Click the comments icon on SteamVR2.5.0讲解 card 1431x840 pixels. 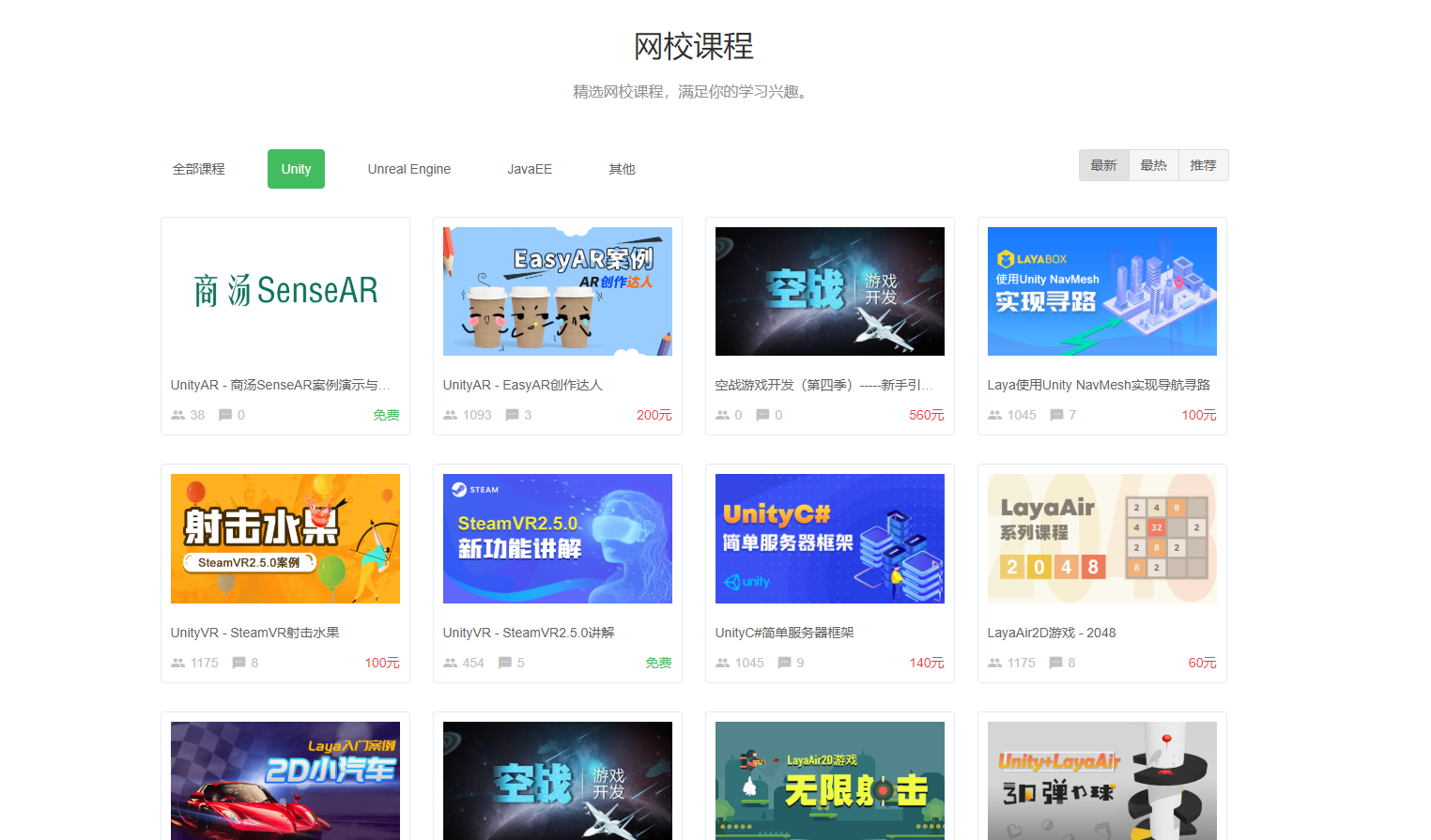(x=505, y=663)
